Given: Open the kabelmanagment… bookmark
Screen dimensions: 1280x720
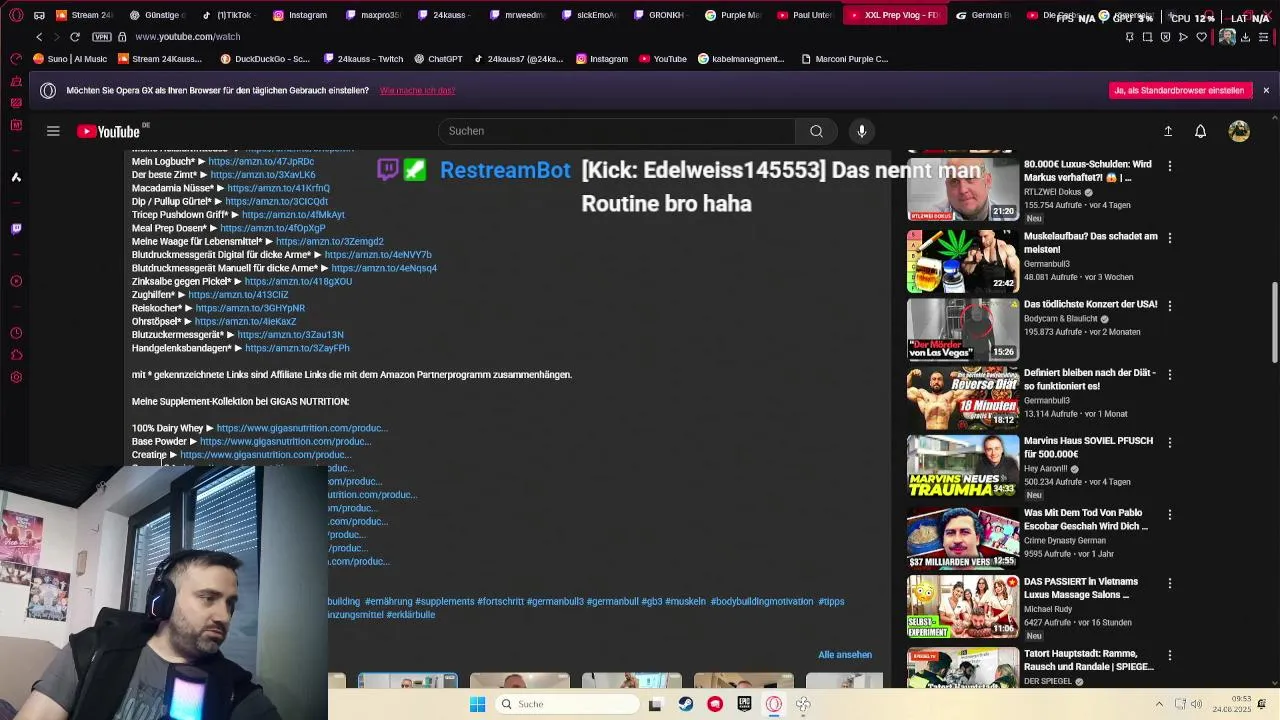Looking at the screenshot, I should pyautogui.click(x=740, y=59).
